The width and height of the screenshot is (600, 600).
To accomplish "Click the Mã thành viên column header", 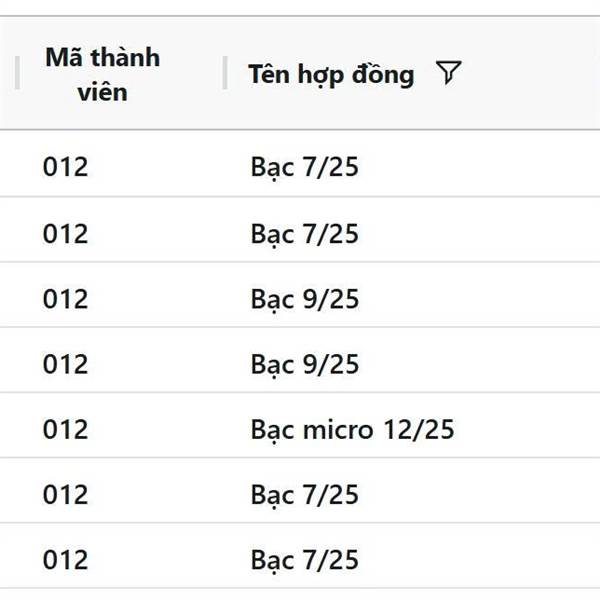I will coord(103,75).
